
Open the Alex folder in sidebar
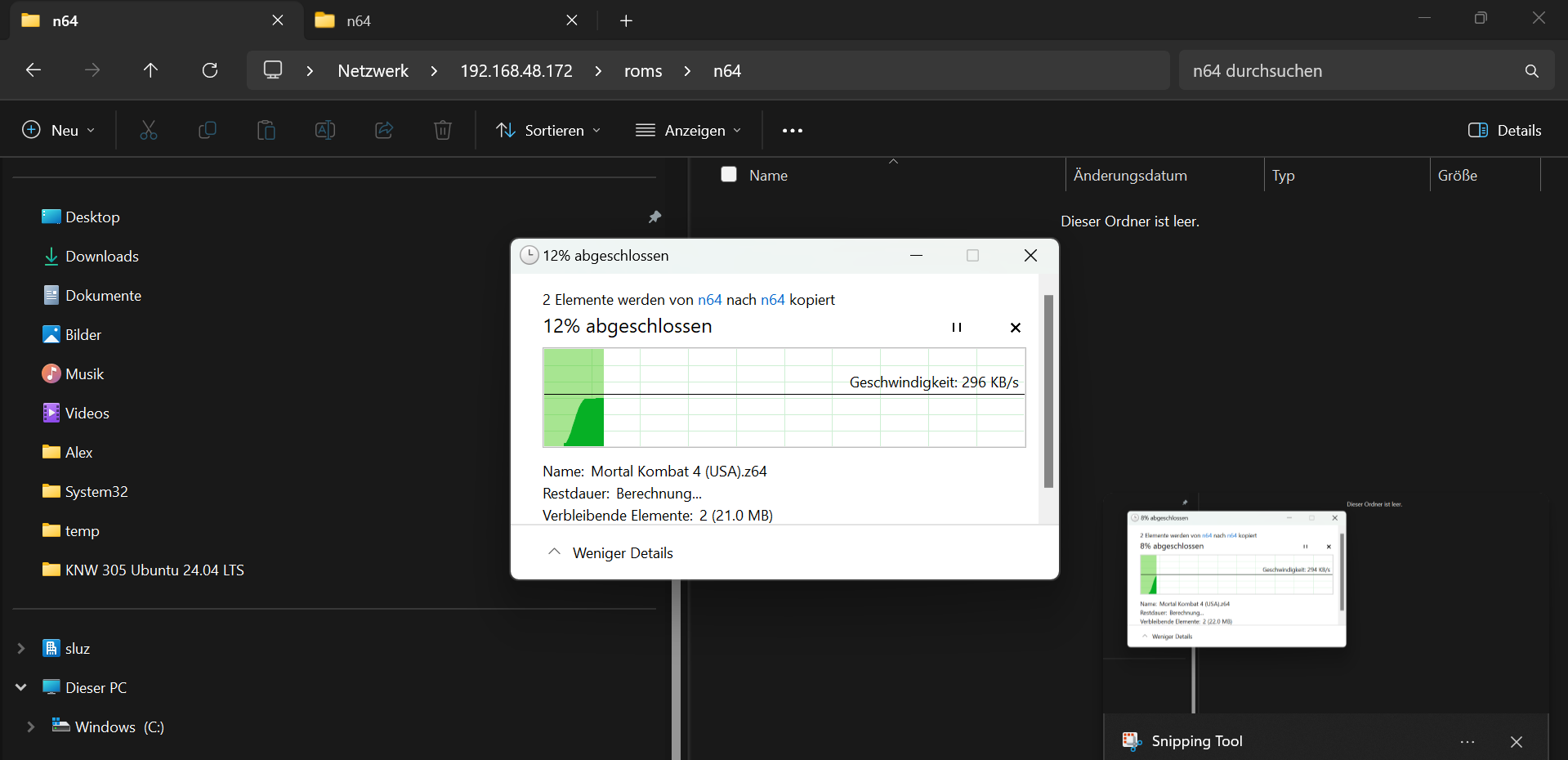click(67, 453)
